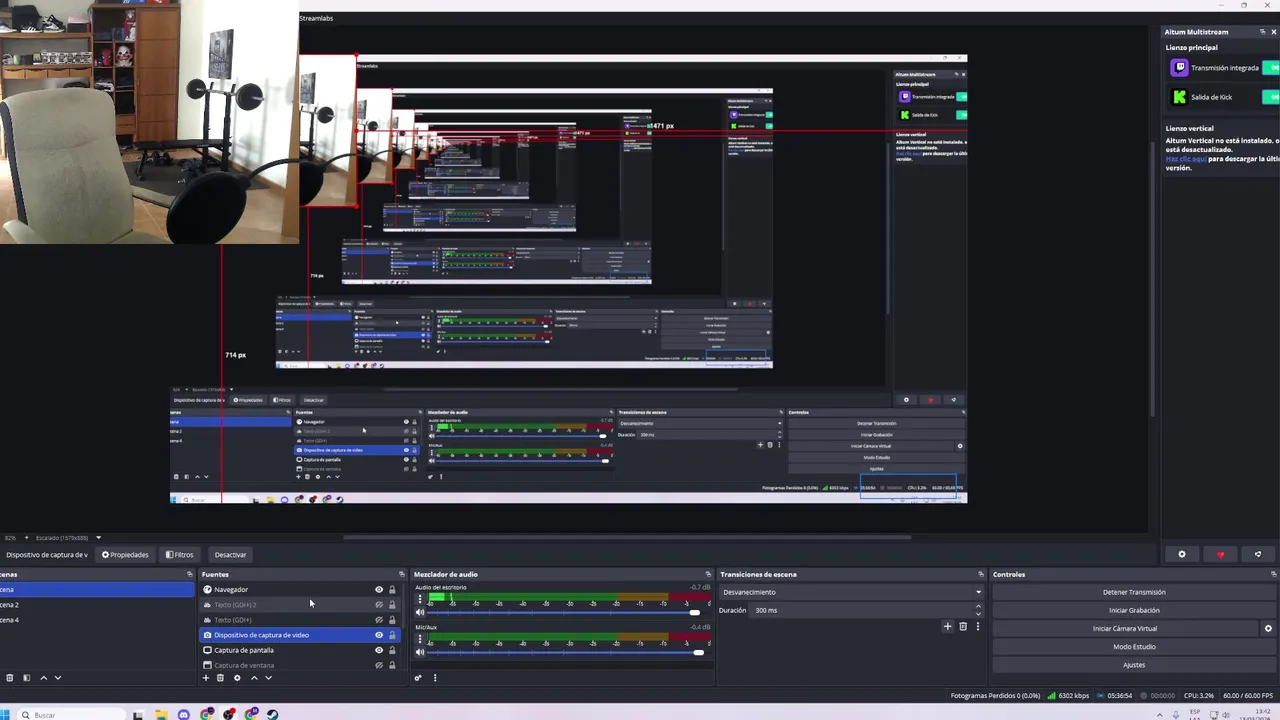This screenshot has width=1280, height=720.
Task: Toggle Salida de Kick output
Action: (1272, 97)
